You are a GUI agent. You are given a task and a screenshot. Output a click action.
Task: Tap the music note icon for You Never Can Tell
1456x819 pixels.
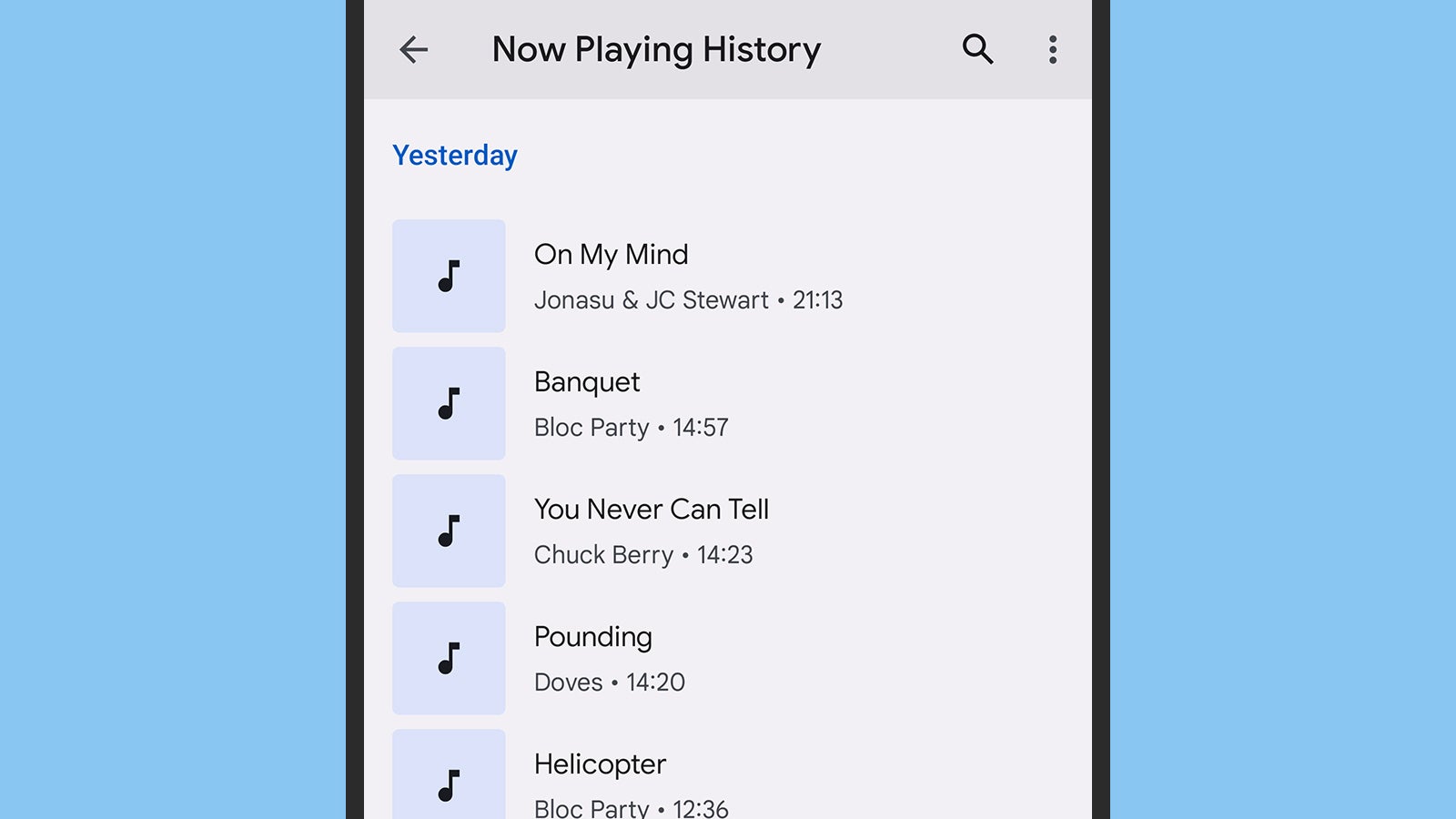(448, 530)
